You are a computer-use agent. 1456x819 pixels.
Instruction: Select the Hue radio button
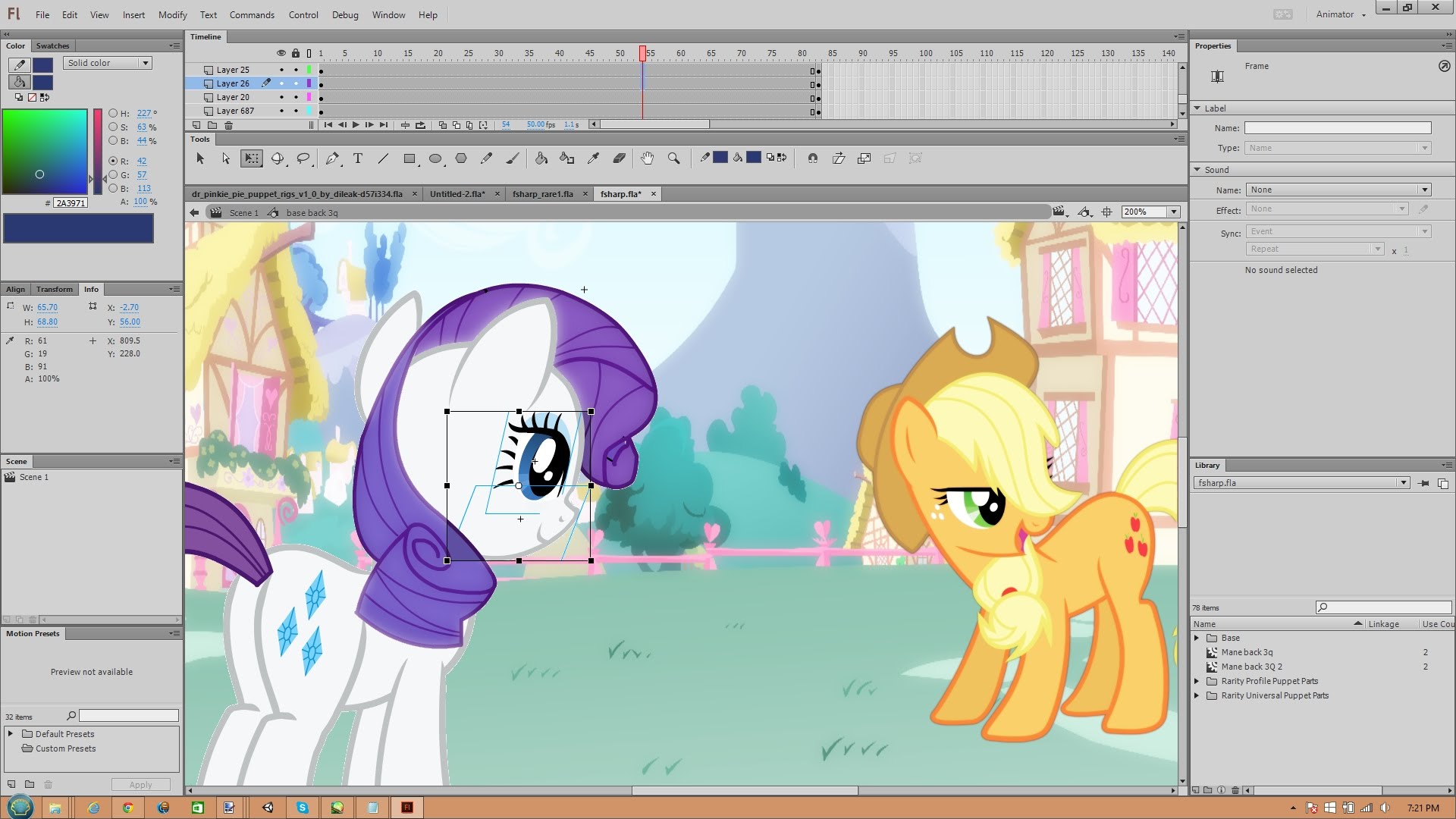113,113
